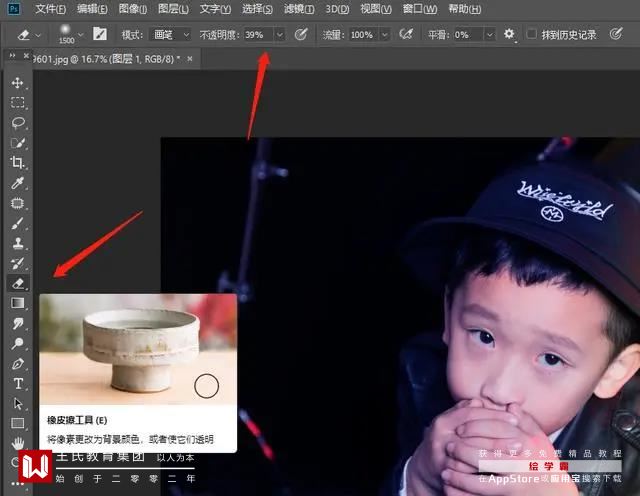Select the Rectangular Marquee tool
The image size is (640, 496).
tap(17, 102)
